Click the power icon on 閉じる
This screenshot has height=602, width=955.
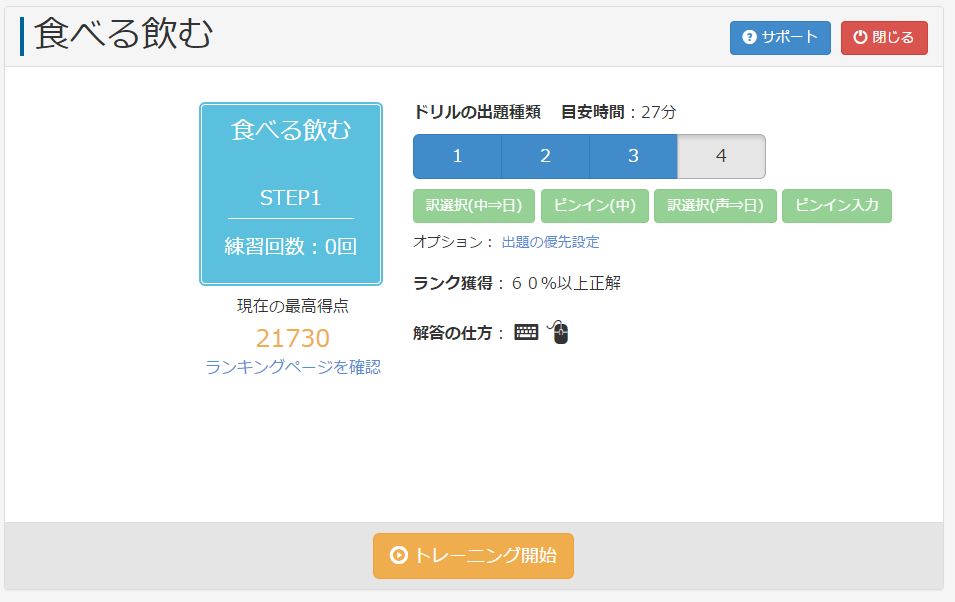point(860,38)
